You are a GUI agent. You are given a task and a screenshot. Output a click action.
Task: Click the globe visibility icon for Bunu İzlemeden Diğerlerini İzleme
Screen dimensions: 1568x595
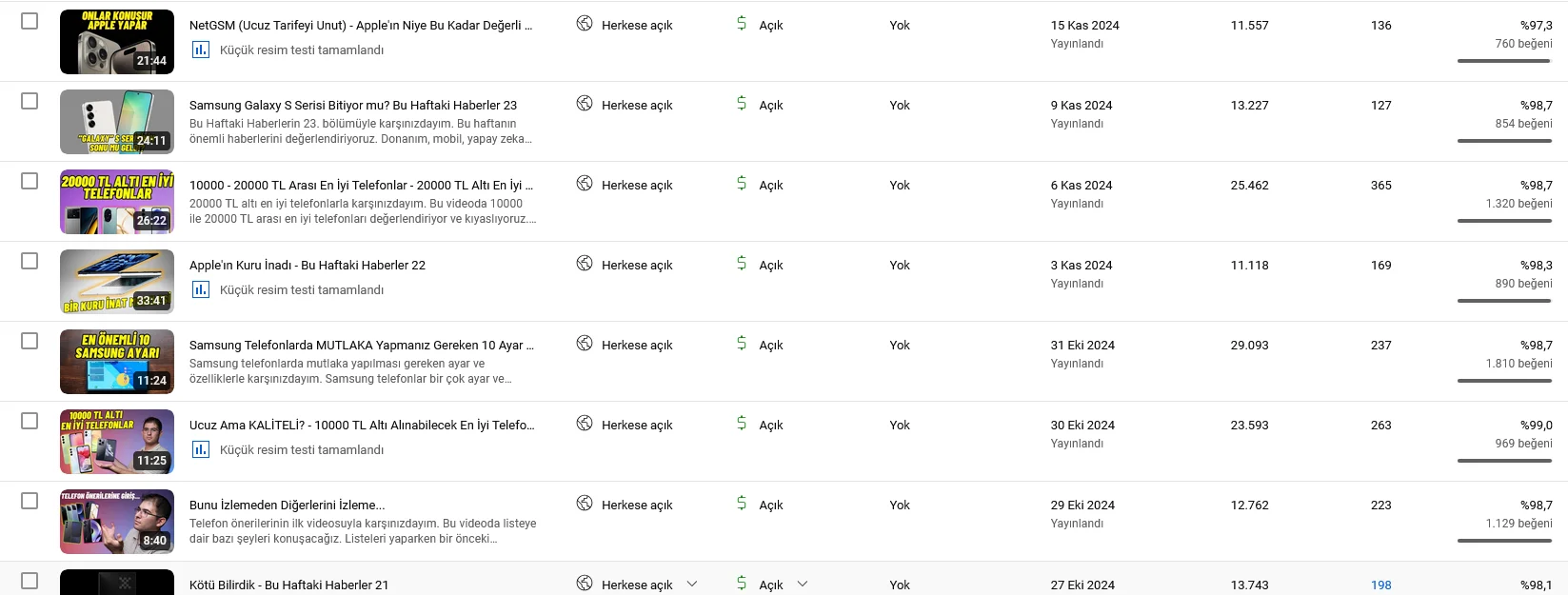tap(585, 504)
